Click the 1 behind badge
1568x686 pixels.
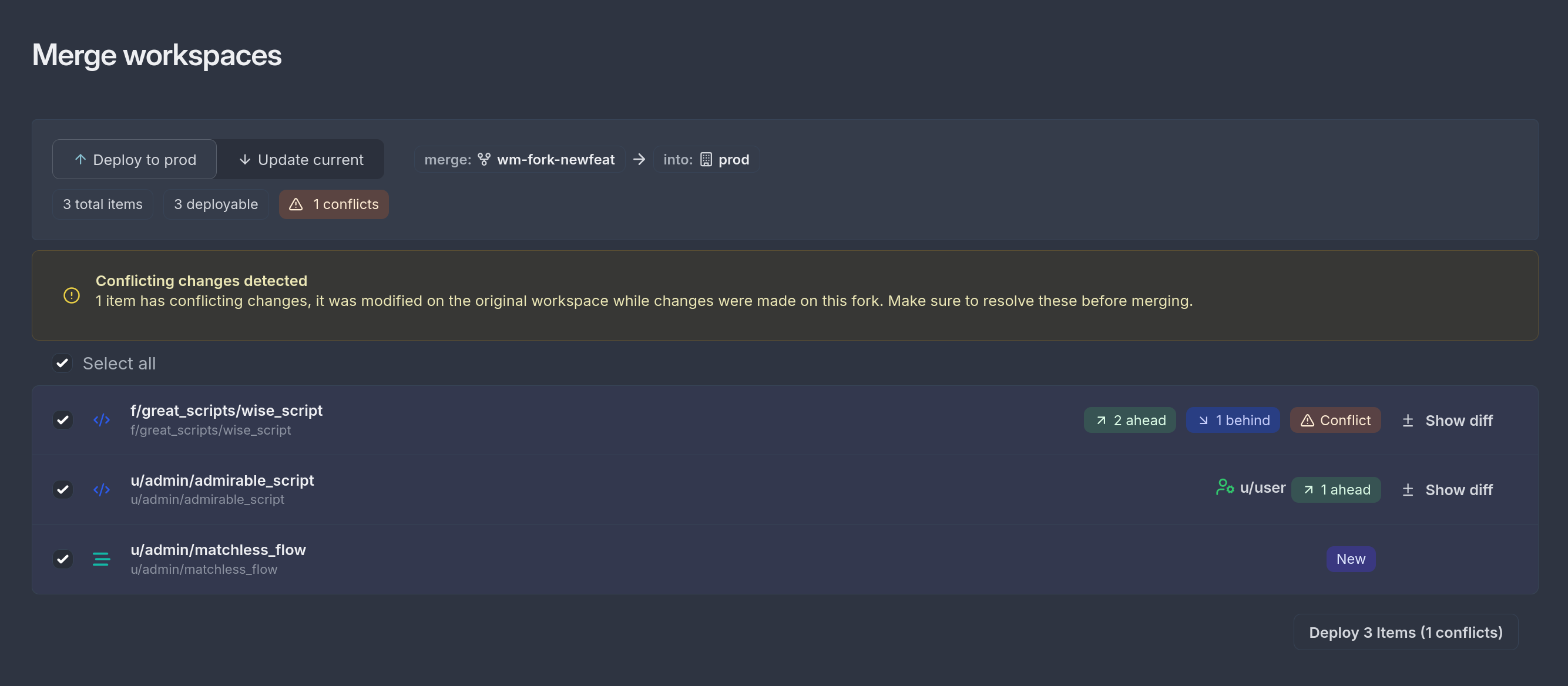tap(1233, 421)
